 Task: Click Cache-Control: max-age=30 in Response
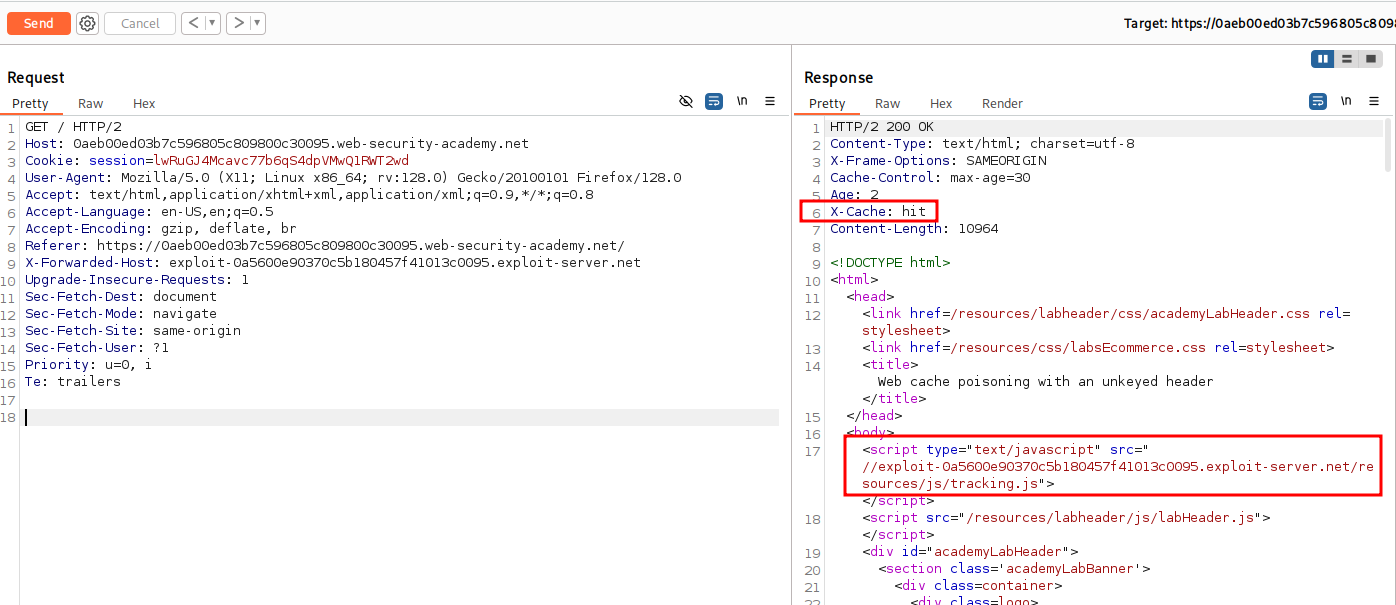pos(930,178)
